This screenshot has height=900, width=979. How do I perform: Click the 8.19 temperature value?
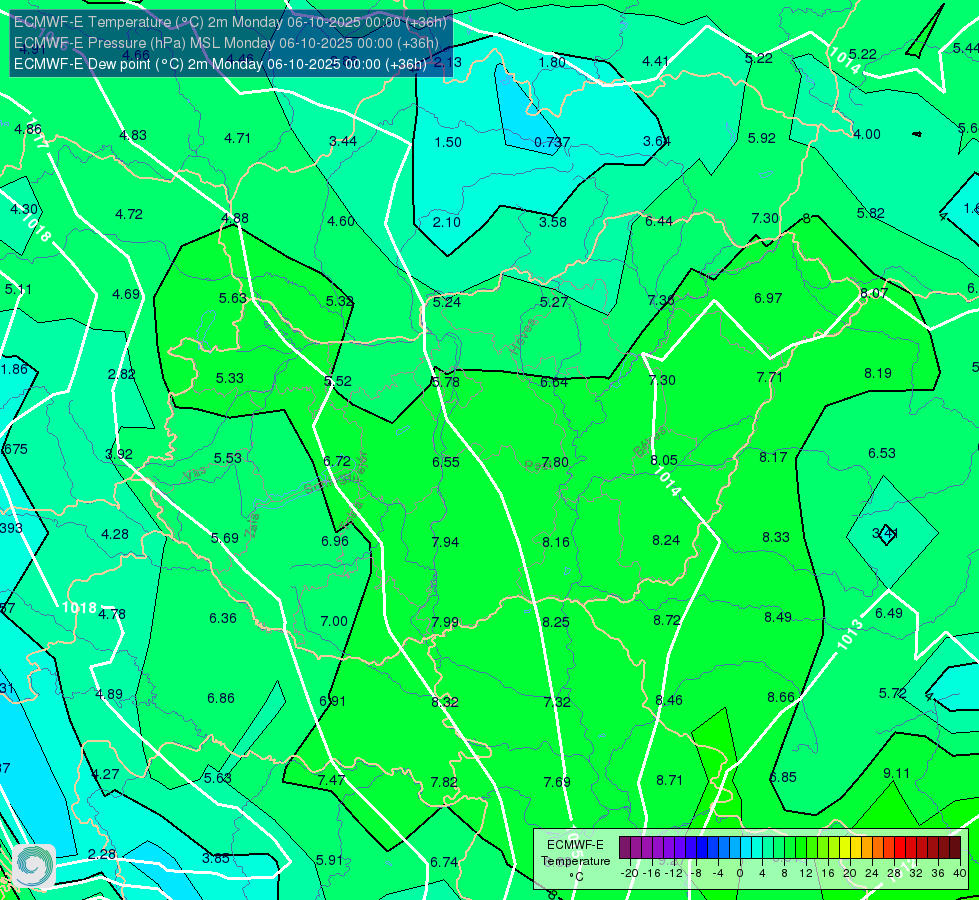878,373
